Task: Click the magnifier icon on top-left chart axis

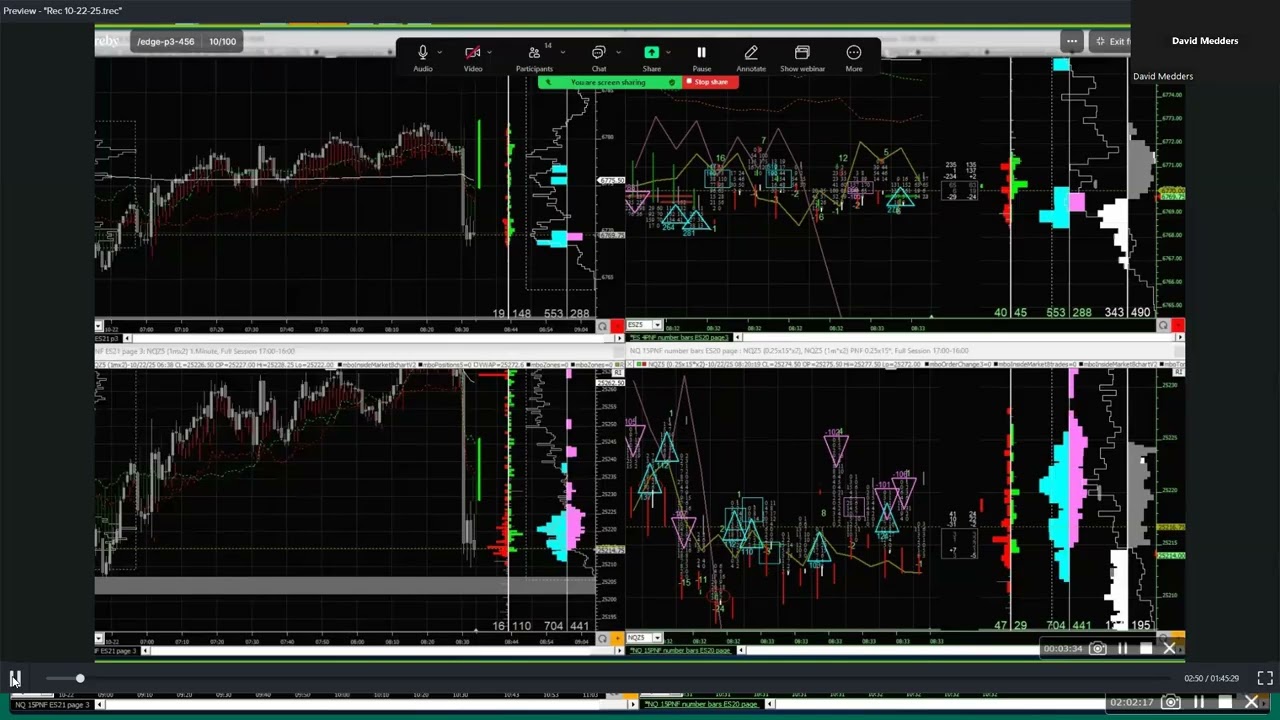Action: [x=602, y=327]
